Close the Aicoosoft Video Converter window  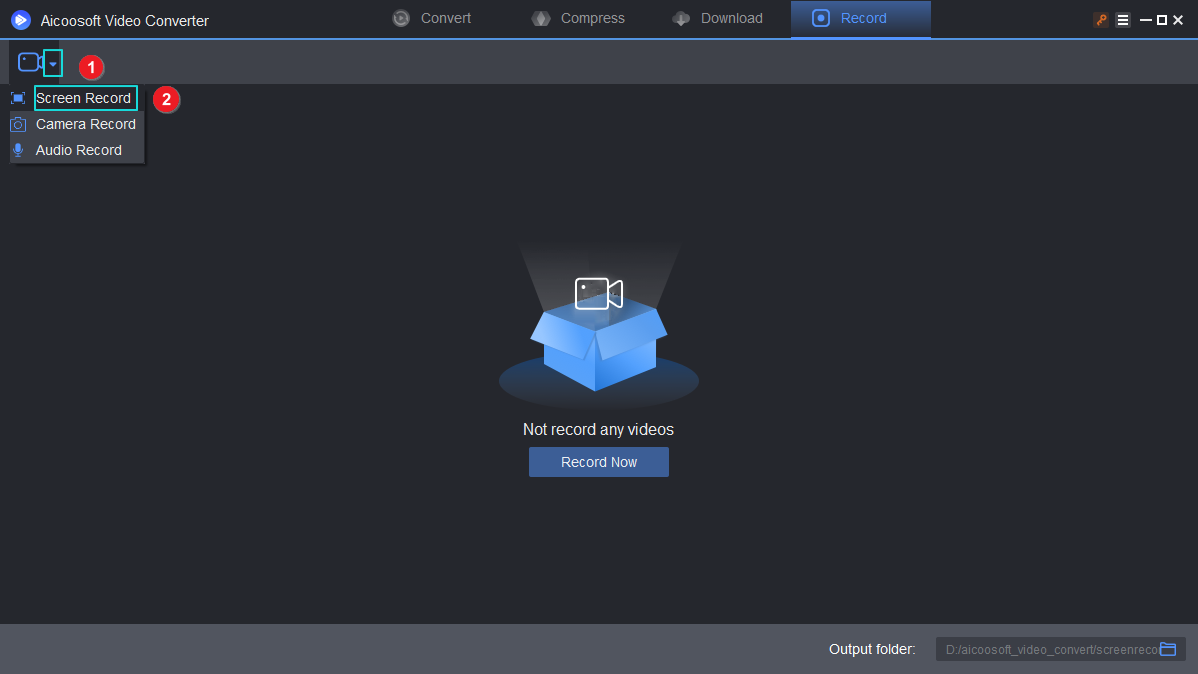tap(1178, 21)
